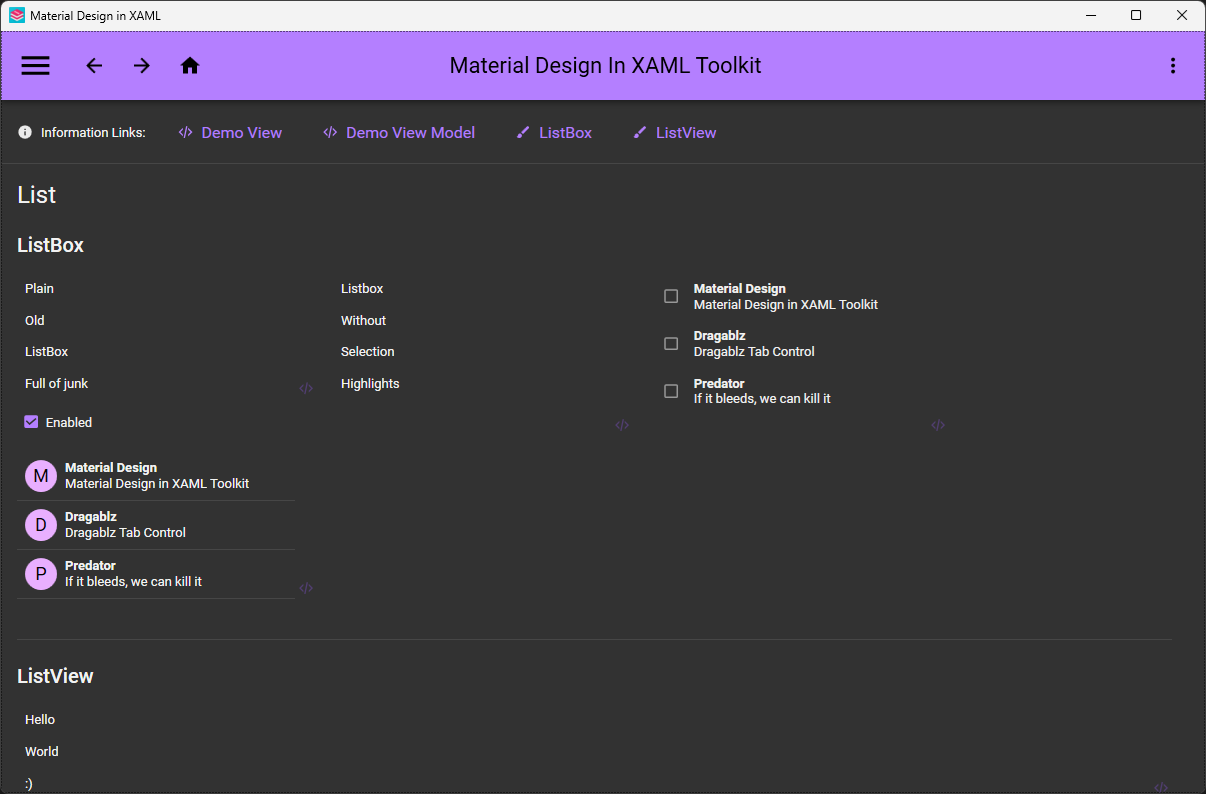Viewport: 1206px width, 794px height.
Task: Select the Full of junk item
Action: [156, 384]
